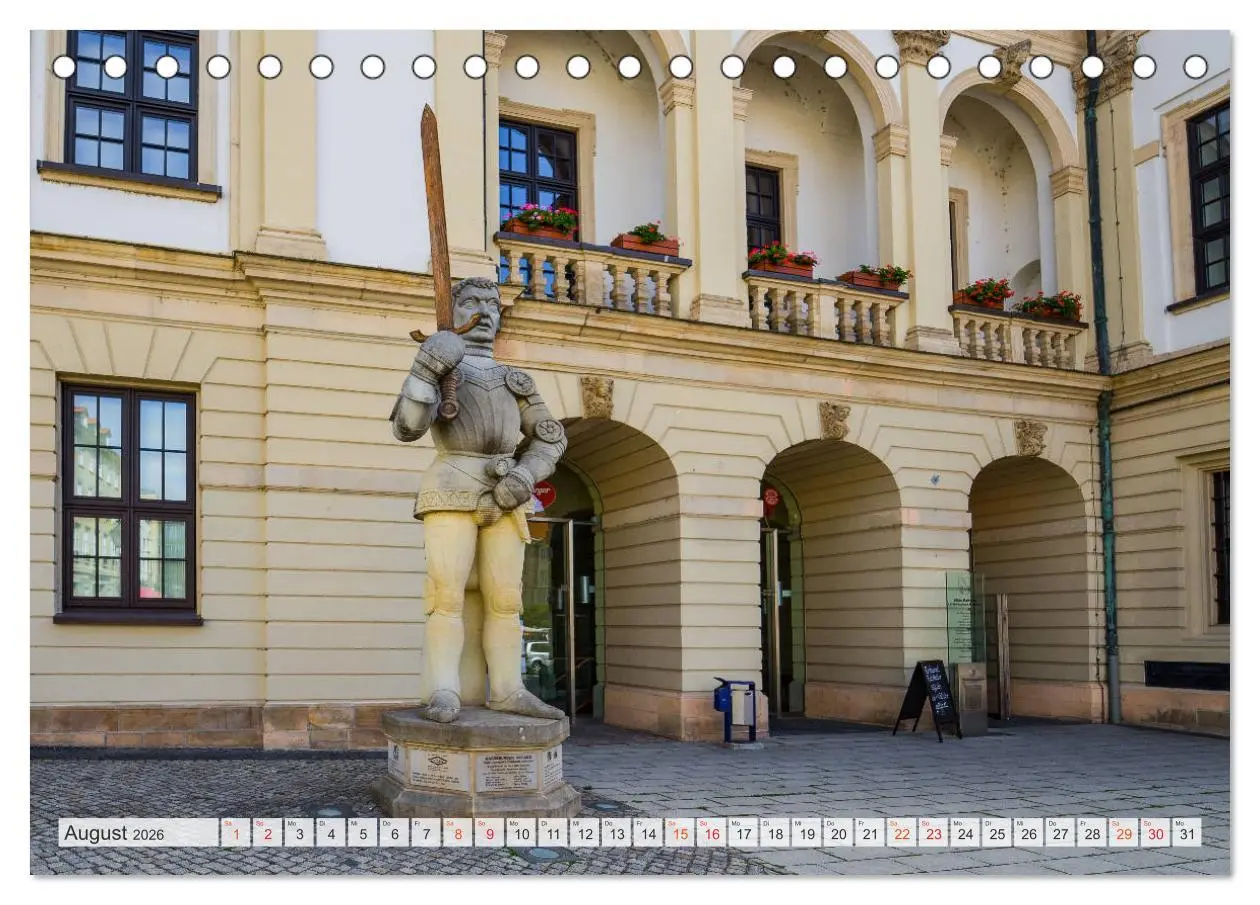Pick red weekend date 16

coord(711,832)
